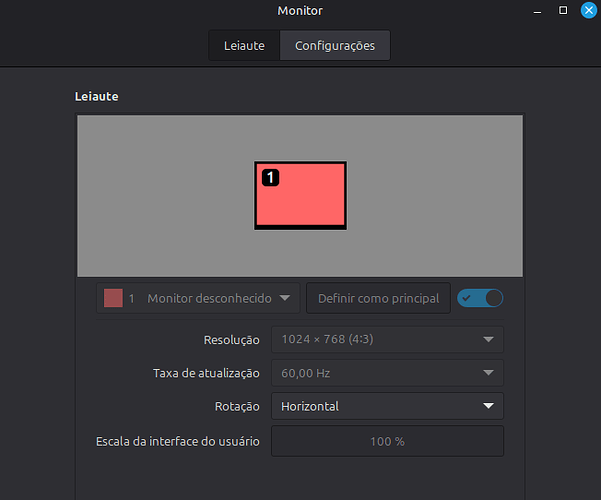
Task: Click the Monitor window title text
Action: tap(300, 10)
